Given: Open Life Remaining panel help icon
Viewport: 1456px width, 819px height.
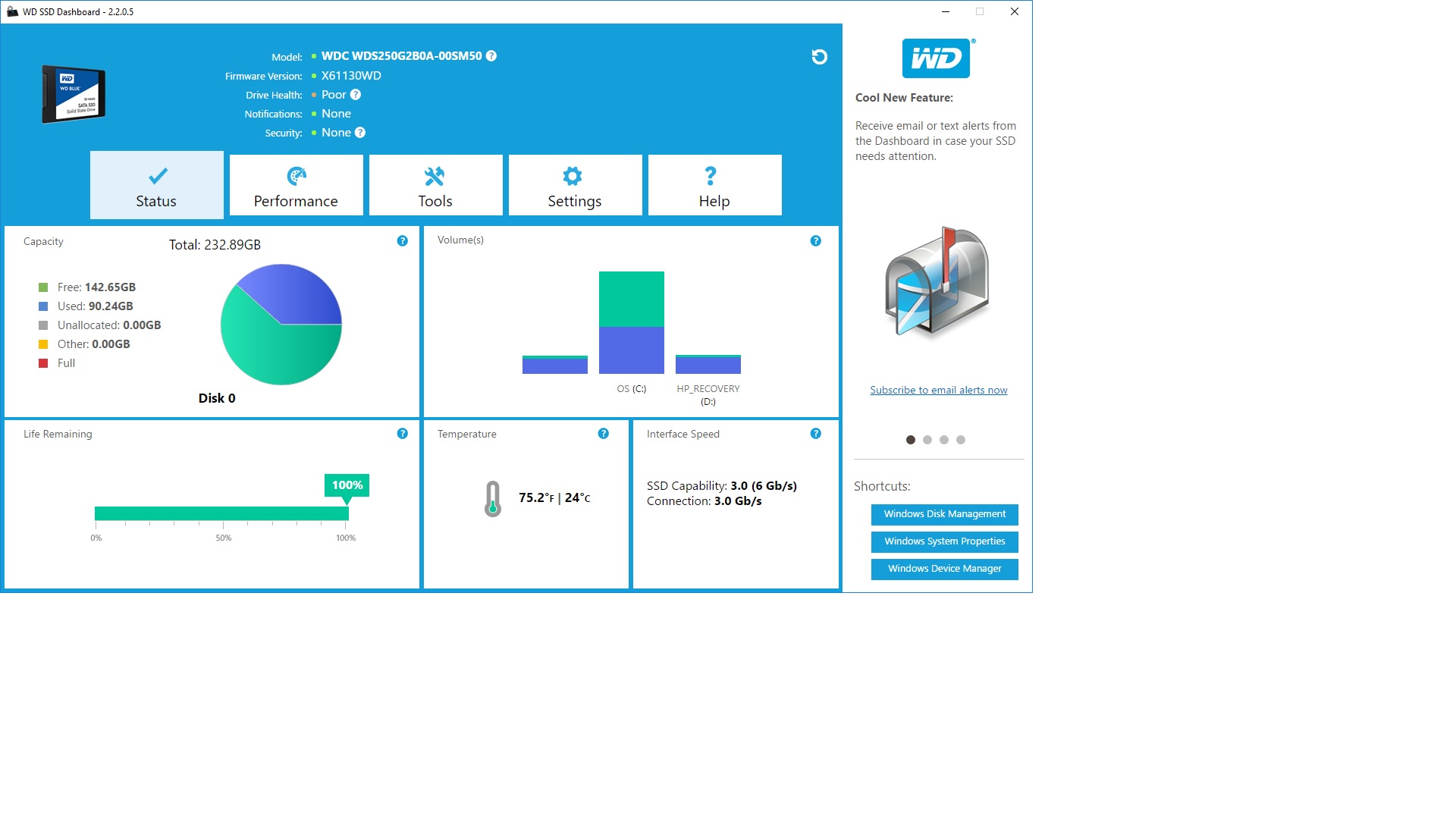Looking at the screenshot, I should (x=402, y=434).
